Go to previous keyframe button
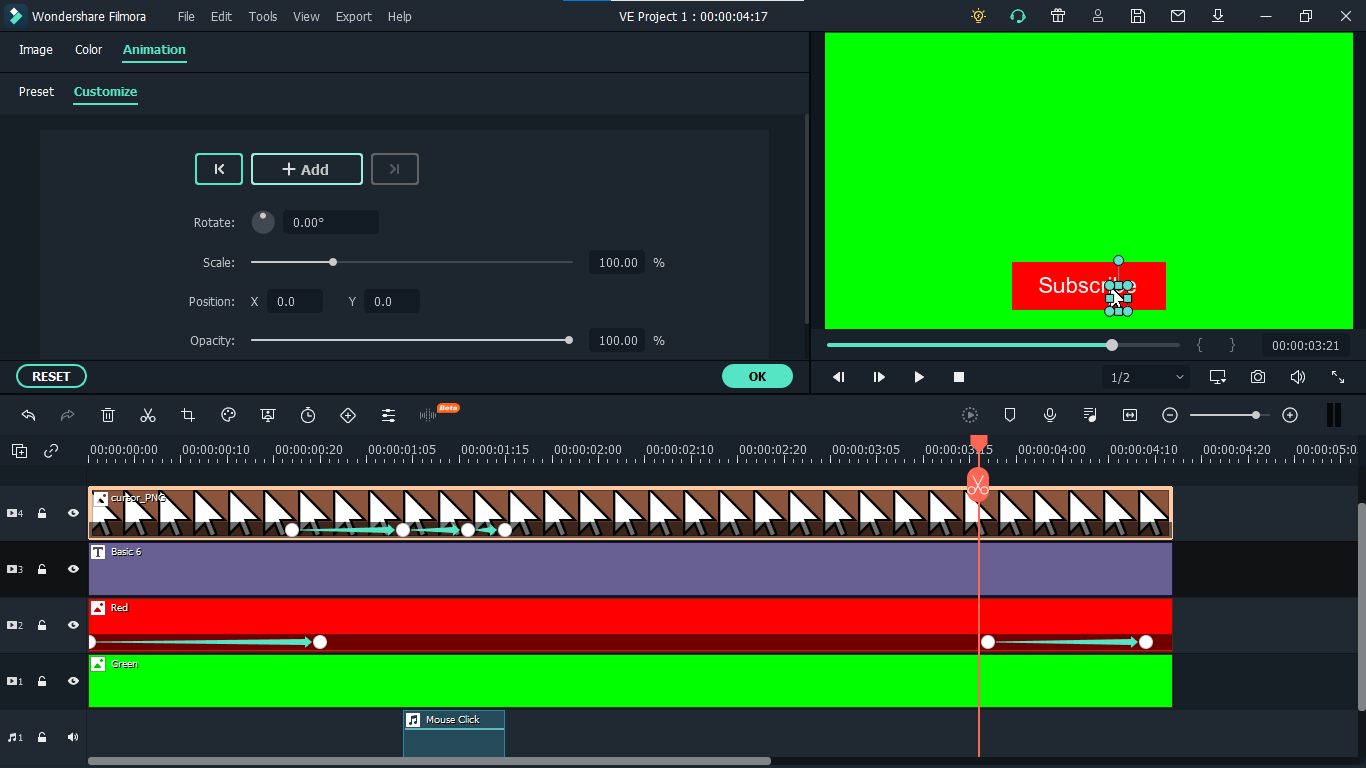 [219, 169]
